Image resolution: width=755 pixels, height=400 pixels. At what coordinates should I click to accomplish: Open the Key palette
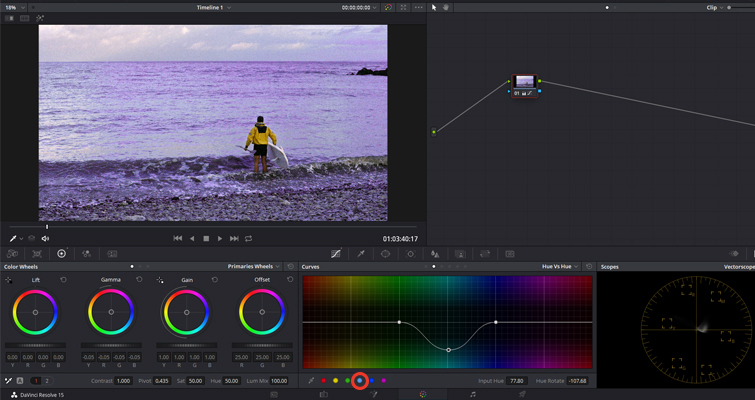click(460, 254)
